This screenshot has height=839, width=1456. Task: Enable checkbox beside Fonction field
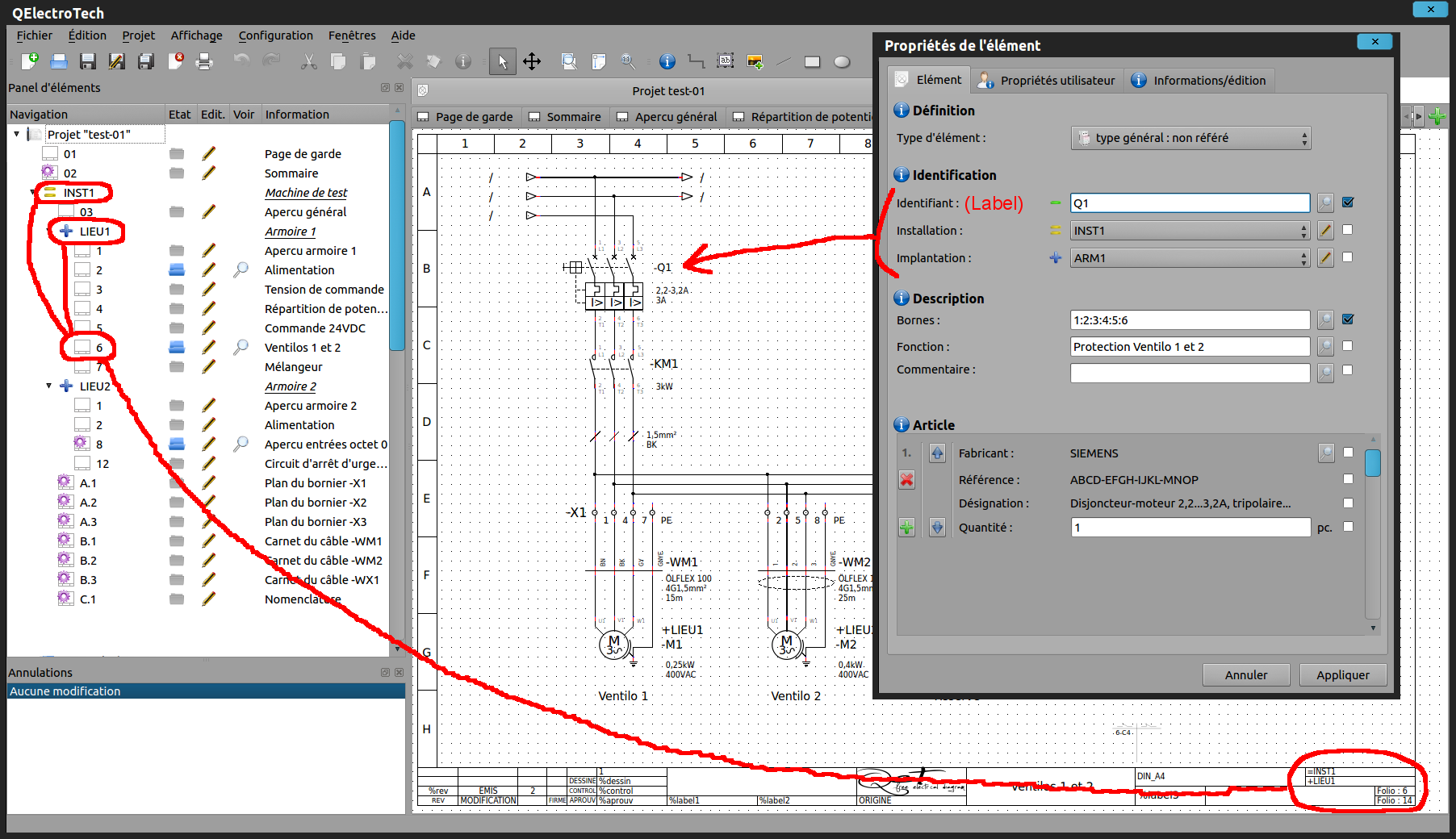click(1348, 346)
